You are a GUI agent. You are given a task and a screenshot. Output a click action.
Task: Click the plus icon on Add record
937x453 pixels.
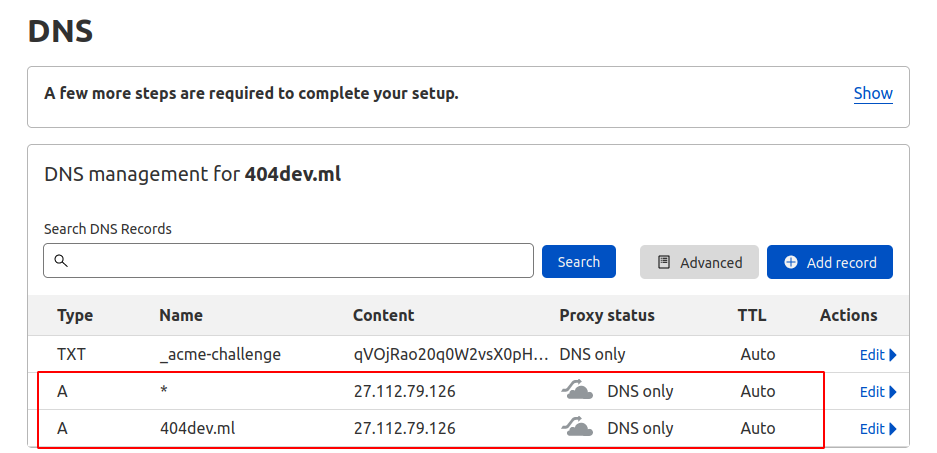tap(791, 262)
